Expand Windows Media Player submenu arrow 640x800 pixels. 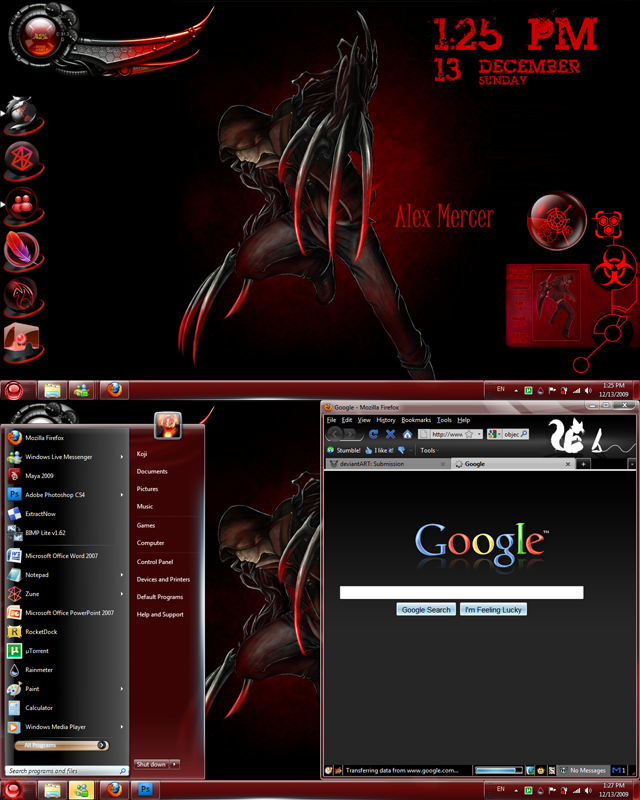point(121,727)
